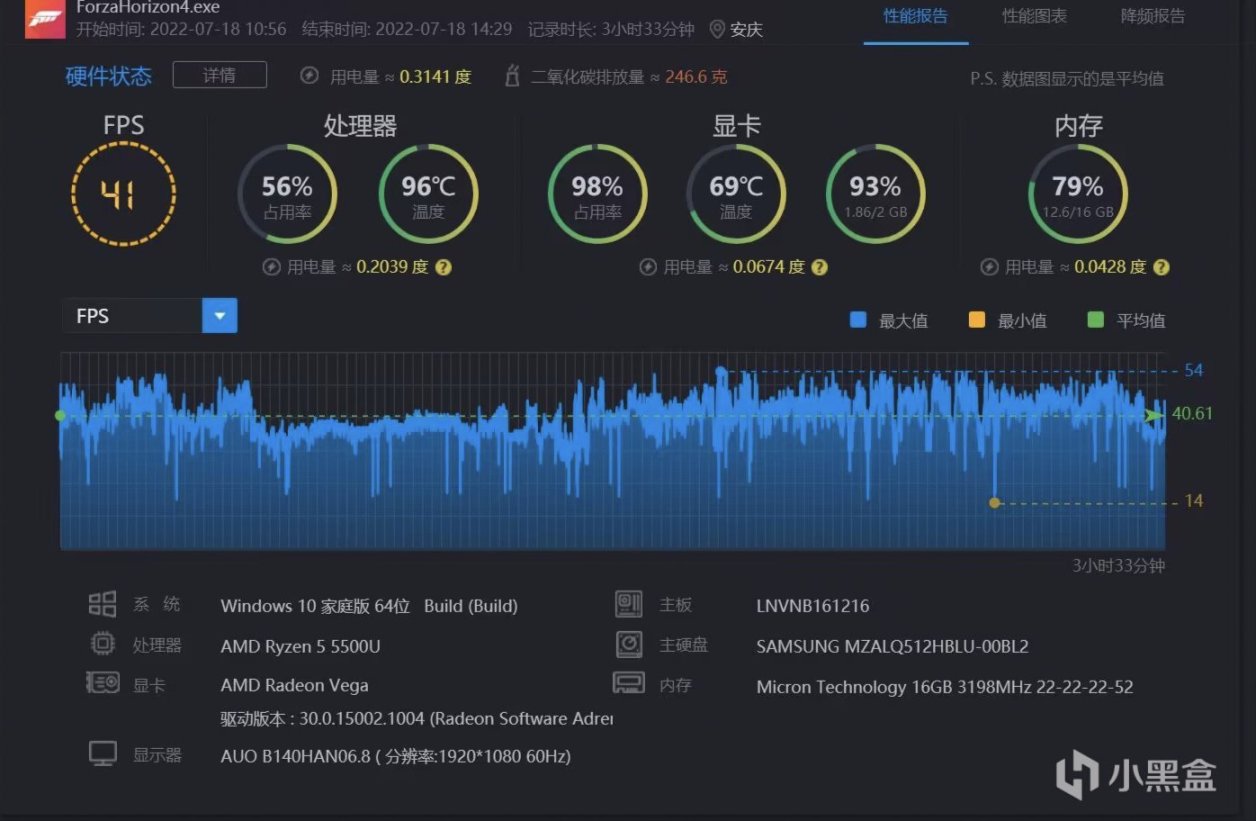Screen dimensions: 1256x821
Task: Click the 安庆 location text
Action: (746, 30)
